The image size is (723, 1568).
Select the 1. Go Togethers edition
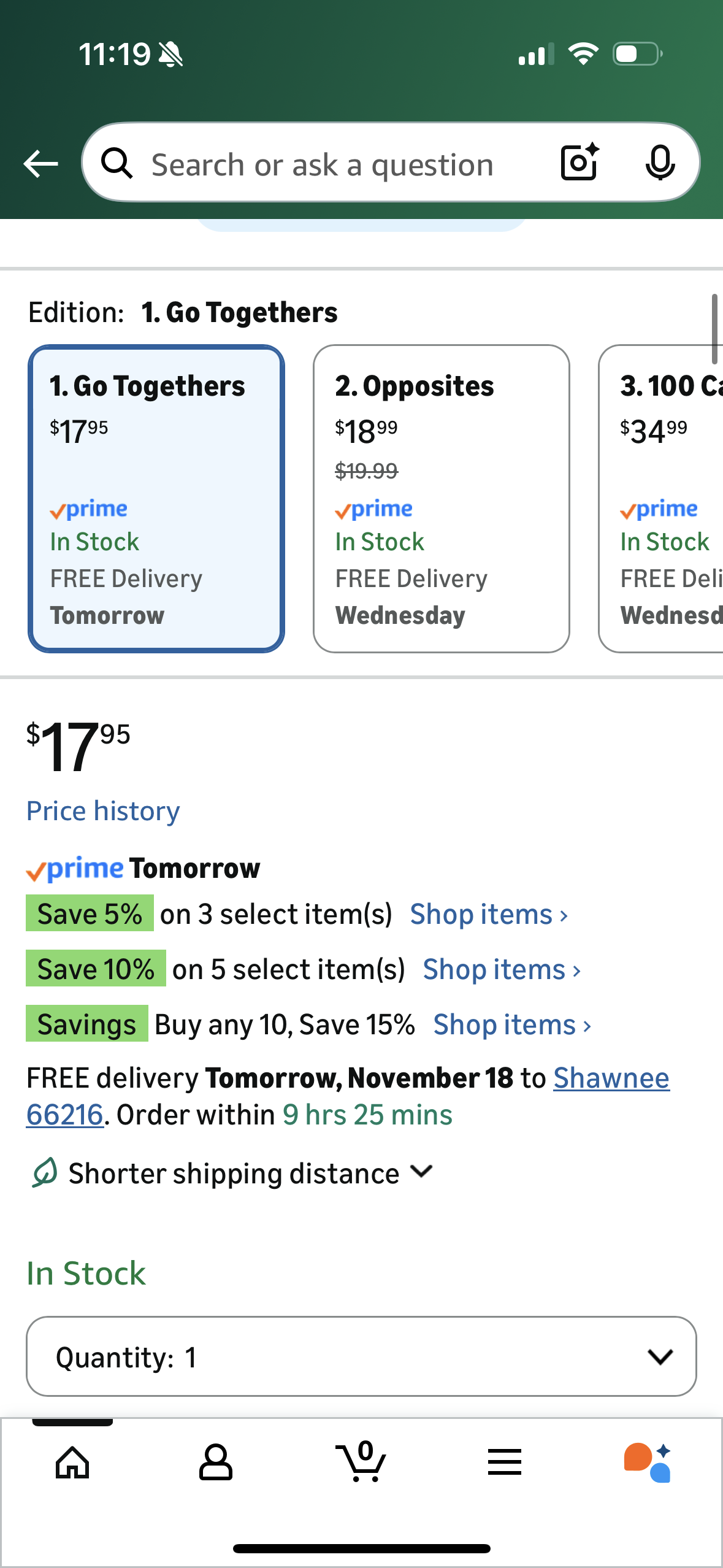tap(156, 498)
